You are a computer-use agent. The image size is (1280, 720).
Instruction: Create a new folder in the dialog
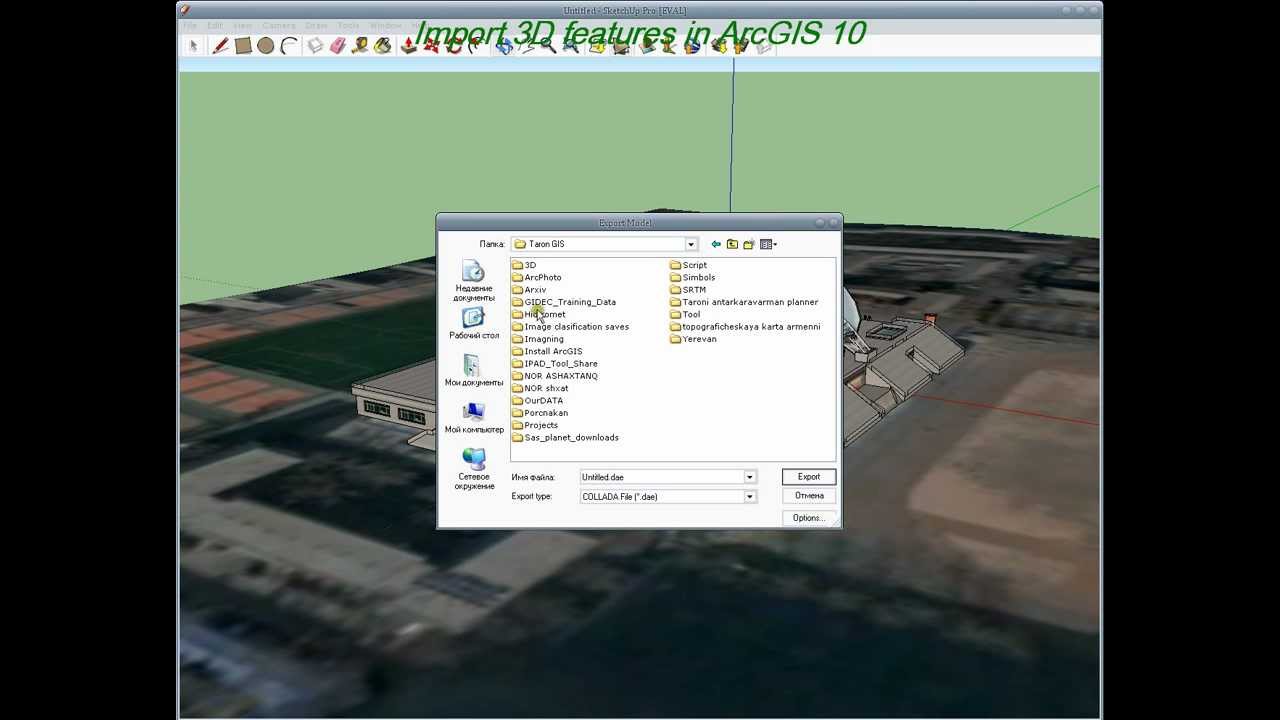click(x=748, y=244)
